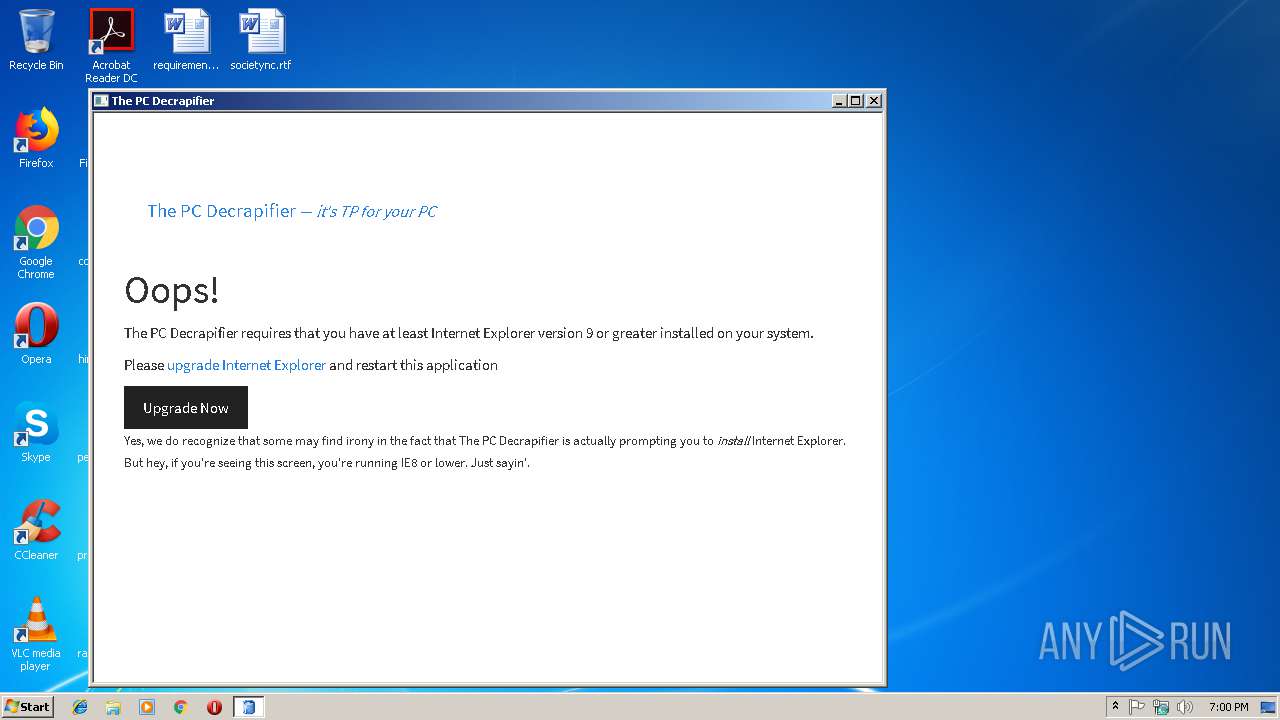Click the 7:00 PM taskbar clock

(x=1228, y=707)
